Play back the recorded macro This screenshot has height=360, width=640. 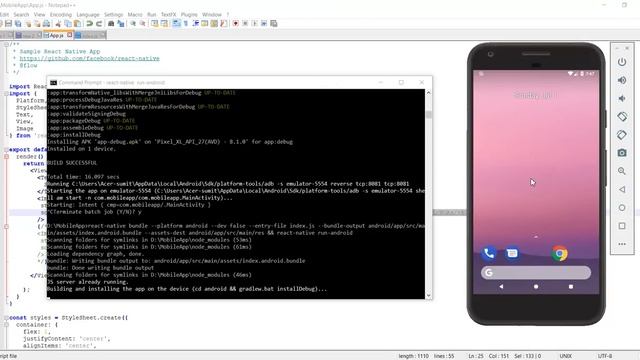pos(254,24)
